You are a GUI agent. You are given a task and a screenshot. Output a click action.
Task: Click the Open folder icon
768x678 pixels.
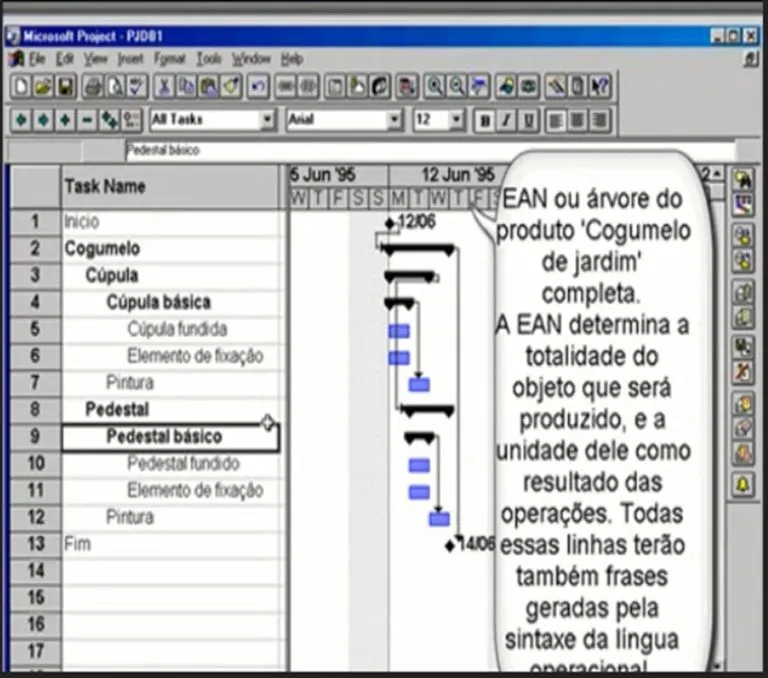click(43, 87)
